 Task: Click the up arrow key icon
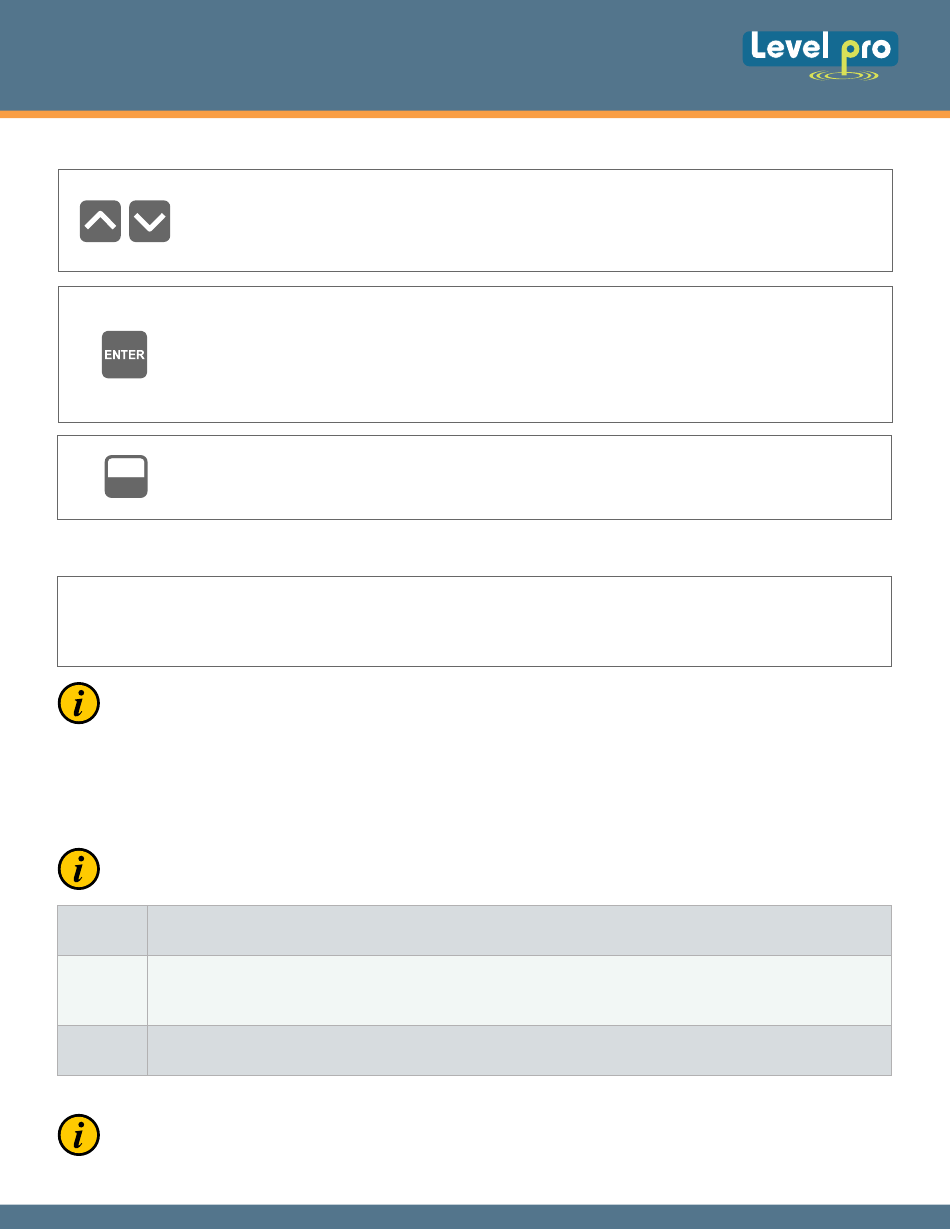(x=100, y=221)
